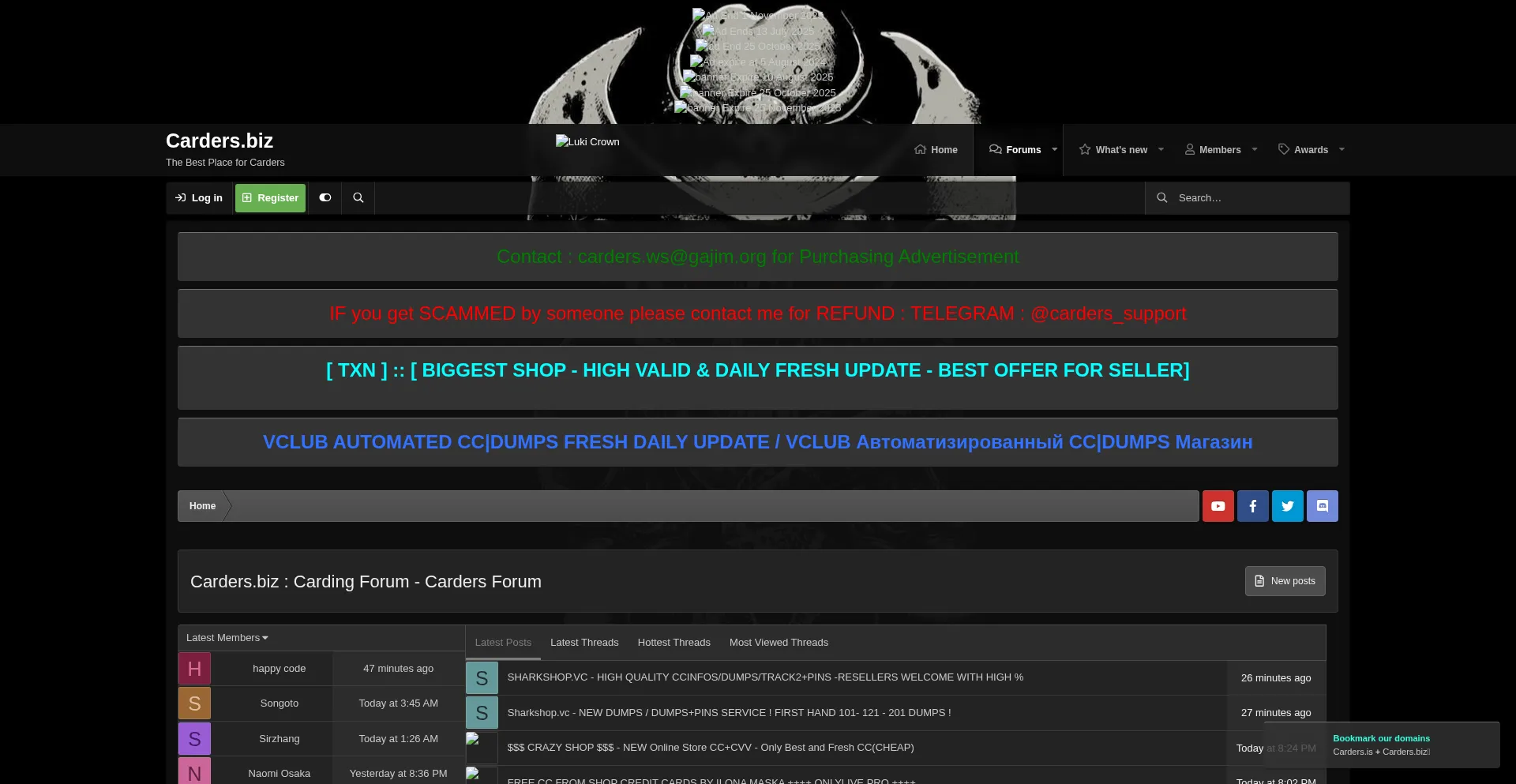Select the Hottest Threads tab

coord(674,643)
